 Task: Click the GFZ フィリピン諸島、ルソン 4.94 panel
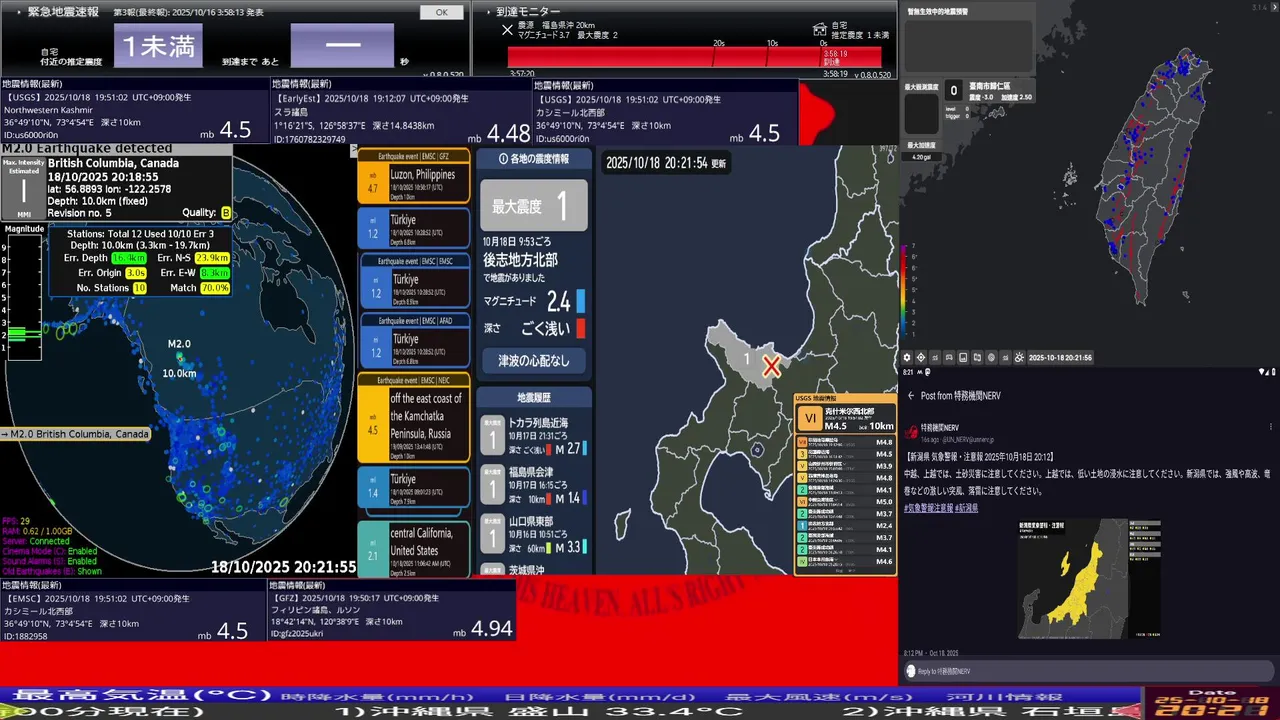tap(391, 611)
